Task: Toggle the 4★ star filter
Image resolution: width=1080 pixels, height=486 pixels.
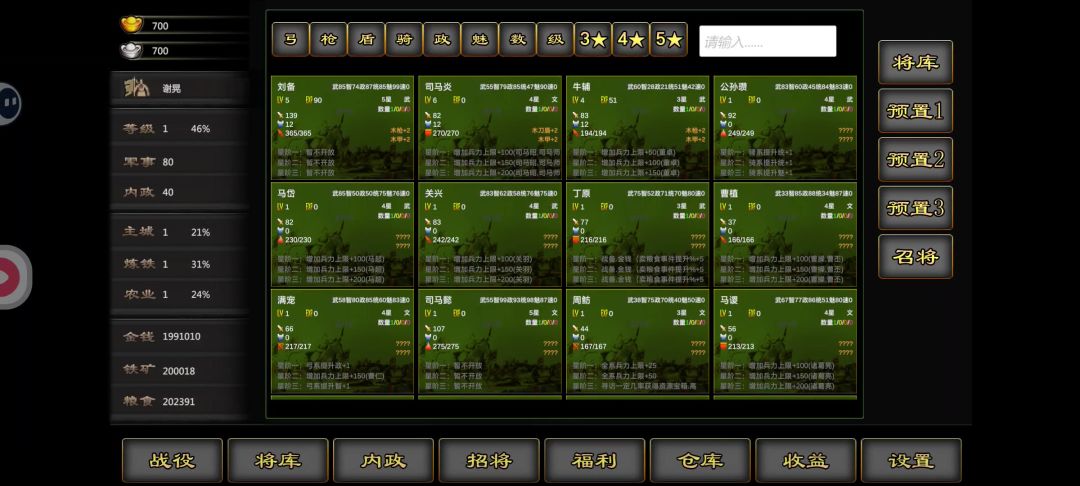Action: click(631, 40)
